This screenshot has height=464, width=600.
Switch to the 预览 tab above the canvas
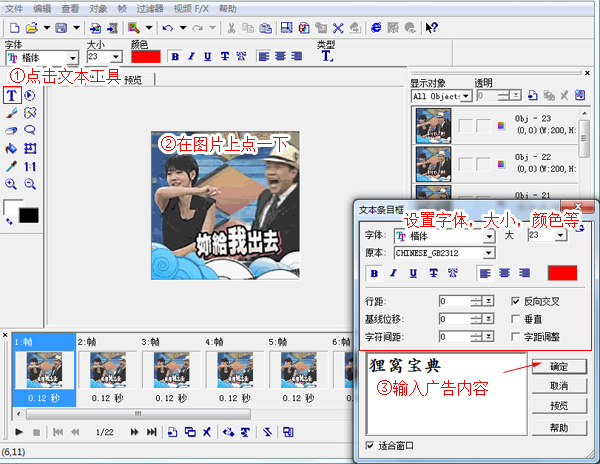tap(133, 80)
